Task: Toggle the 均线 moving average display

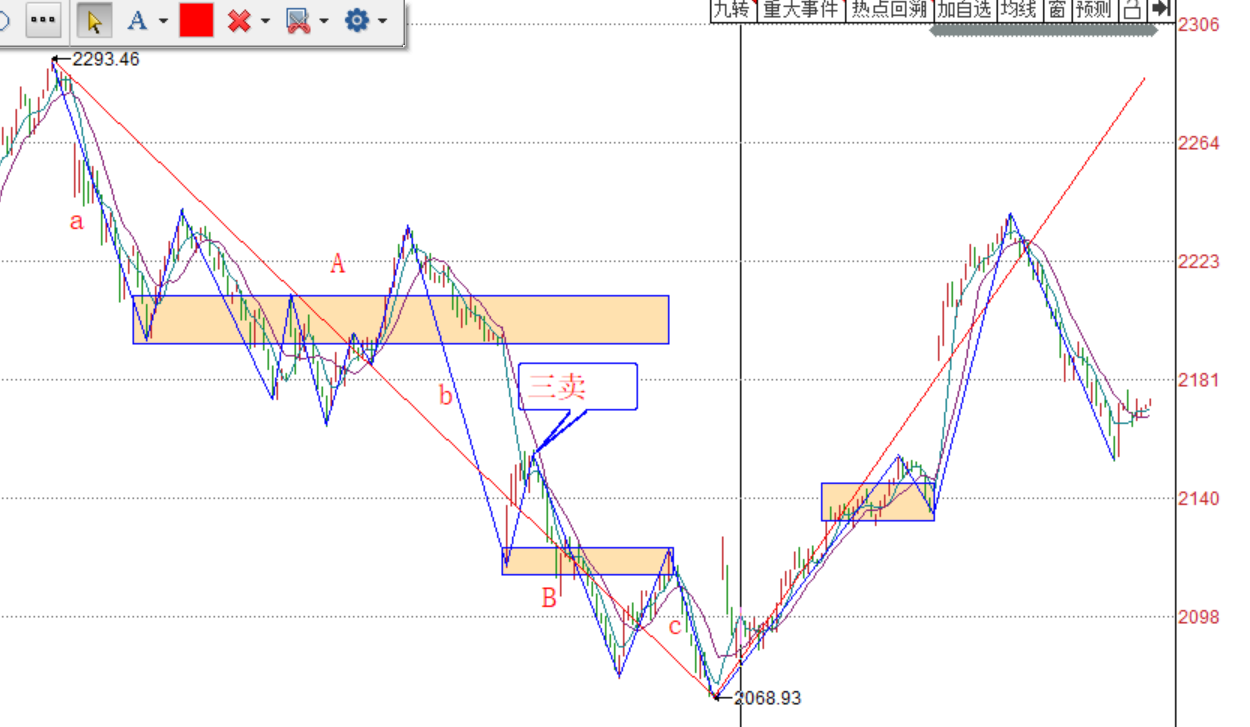Action: click(1019, 10)
